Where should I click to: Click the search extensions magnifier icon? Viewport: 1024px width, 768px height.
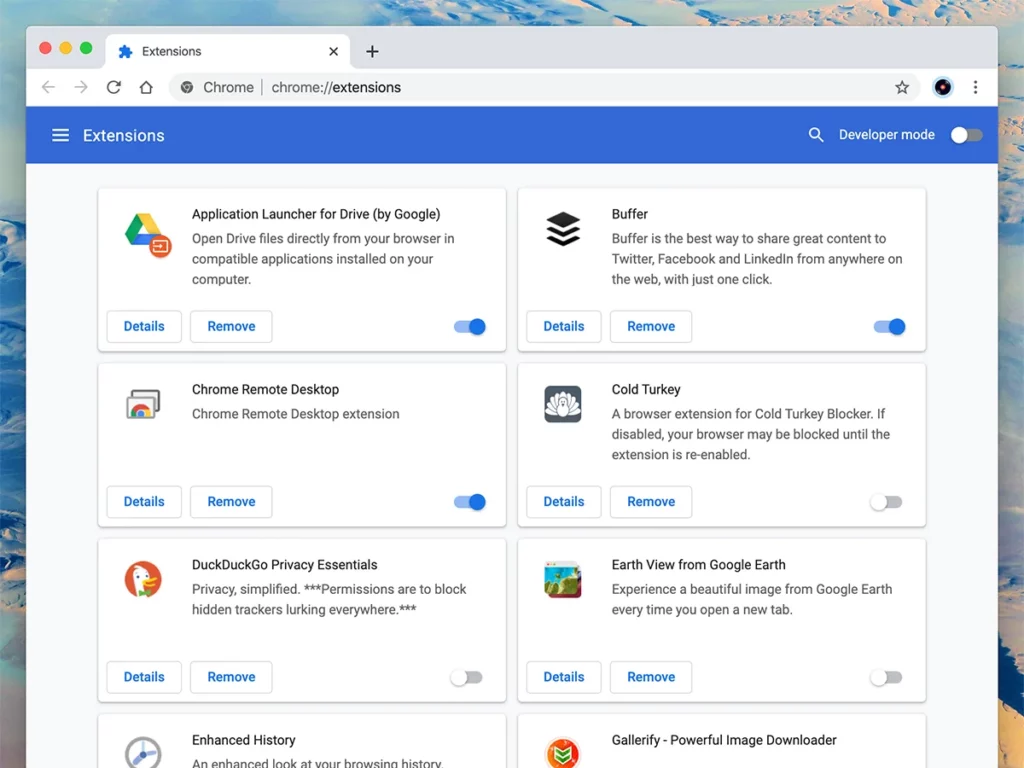(816, 135)
